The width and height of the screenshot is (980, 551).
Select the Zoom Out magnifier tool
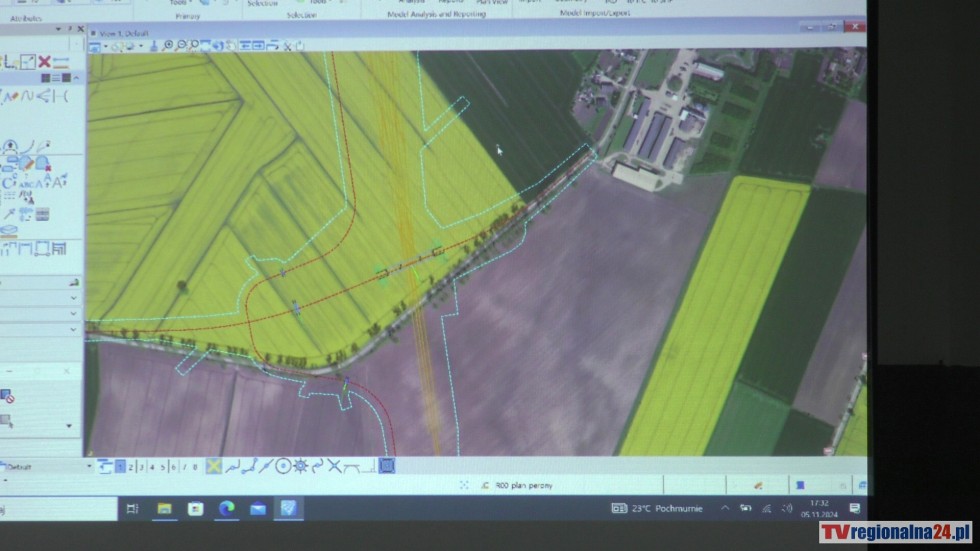181,46
